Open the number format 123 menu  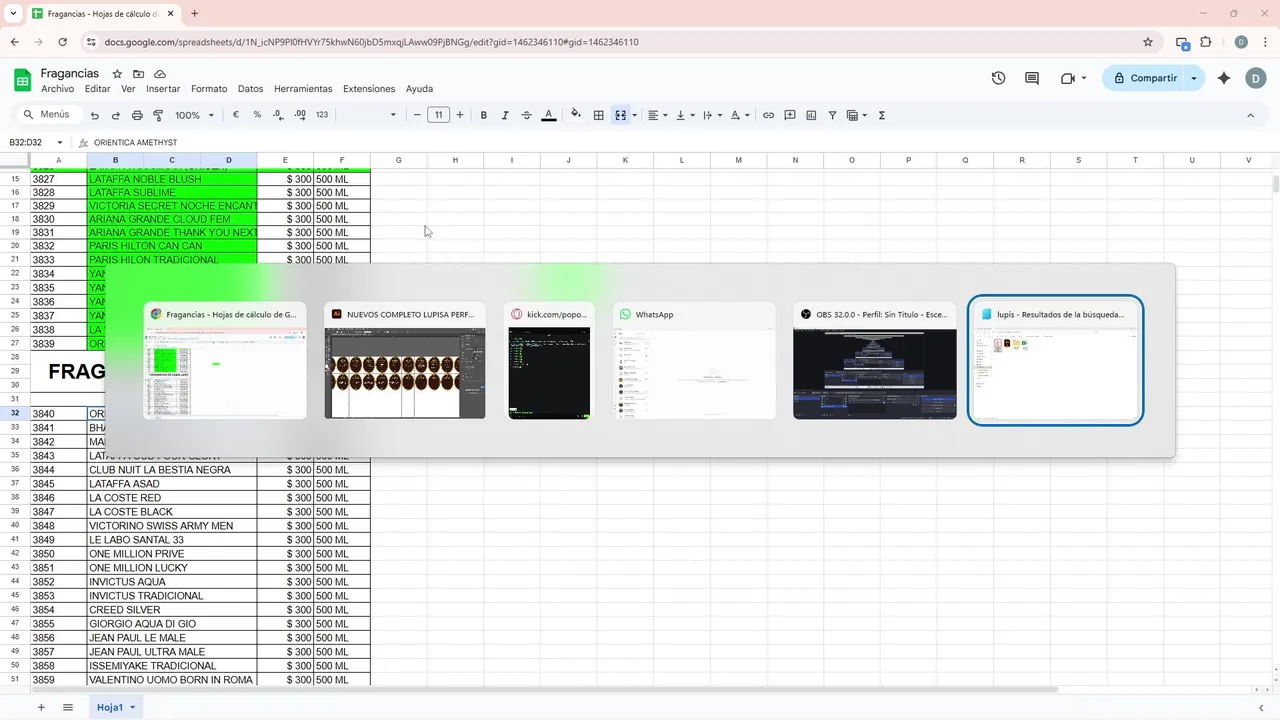coord(322,115)
